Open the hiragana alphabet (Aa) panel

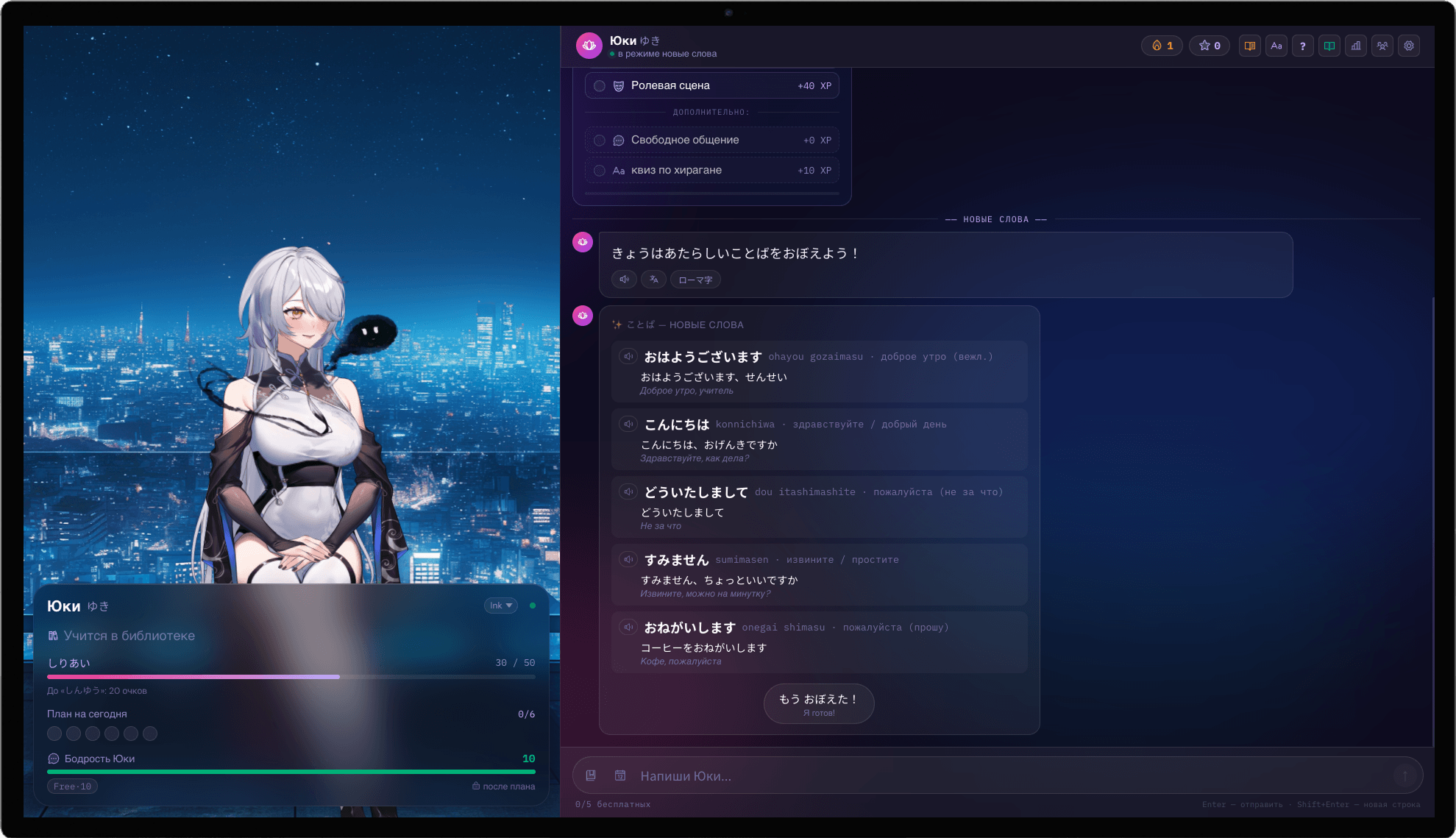1276,46
